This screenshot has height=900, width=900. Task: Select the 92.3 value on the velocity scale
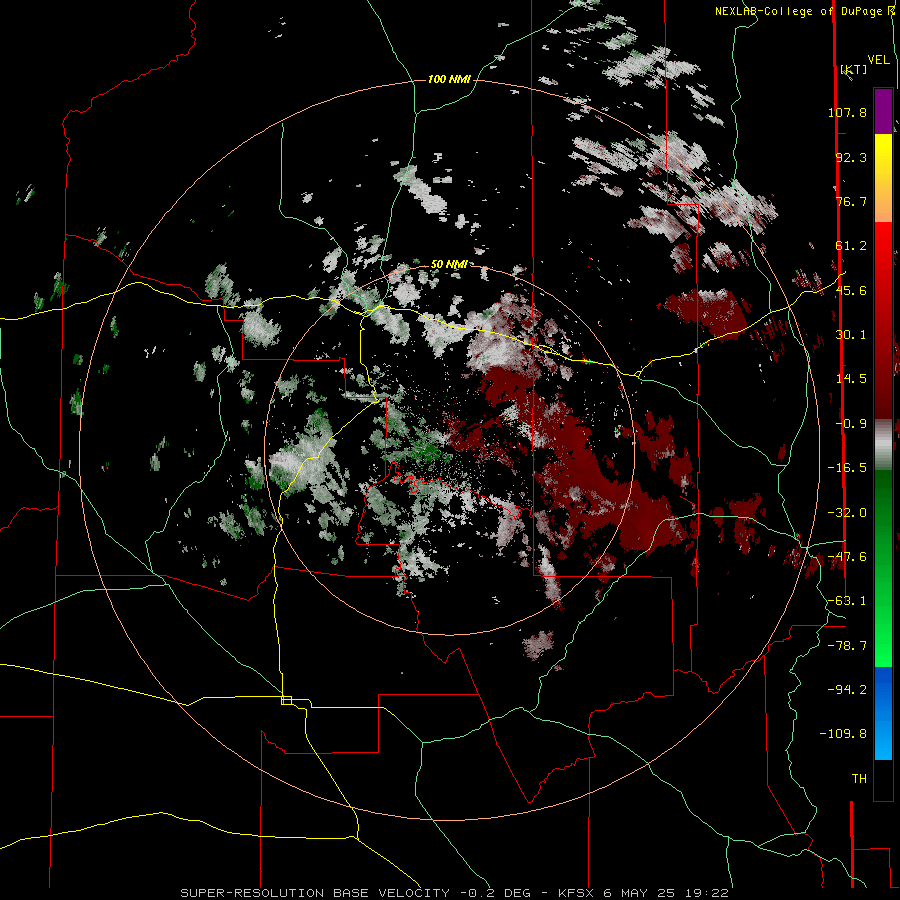tap(851, 157)
